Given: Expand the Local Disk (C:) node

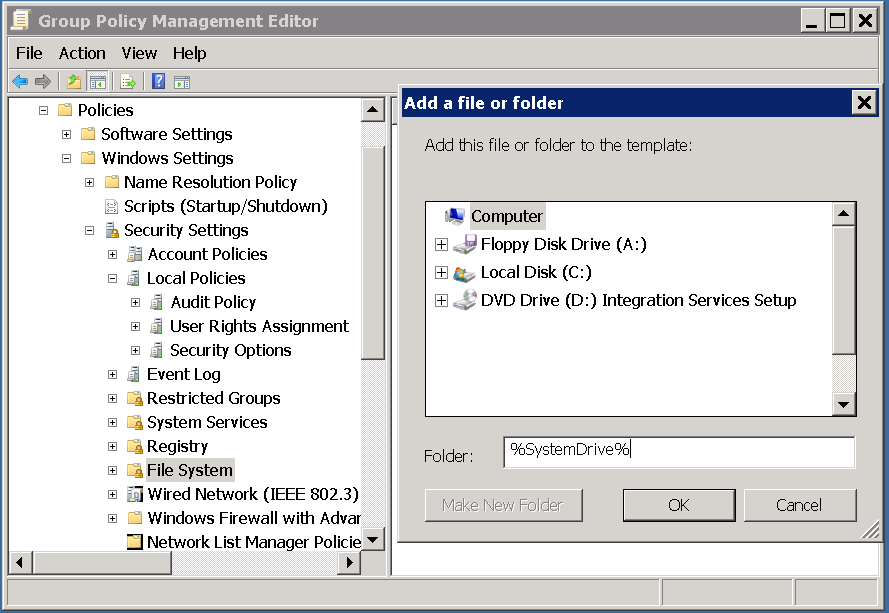Looking at the screenshot, I should [441, 272].
